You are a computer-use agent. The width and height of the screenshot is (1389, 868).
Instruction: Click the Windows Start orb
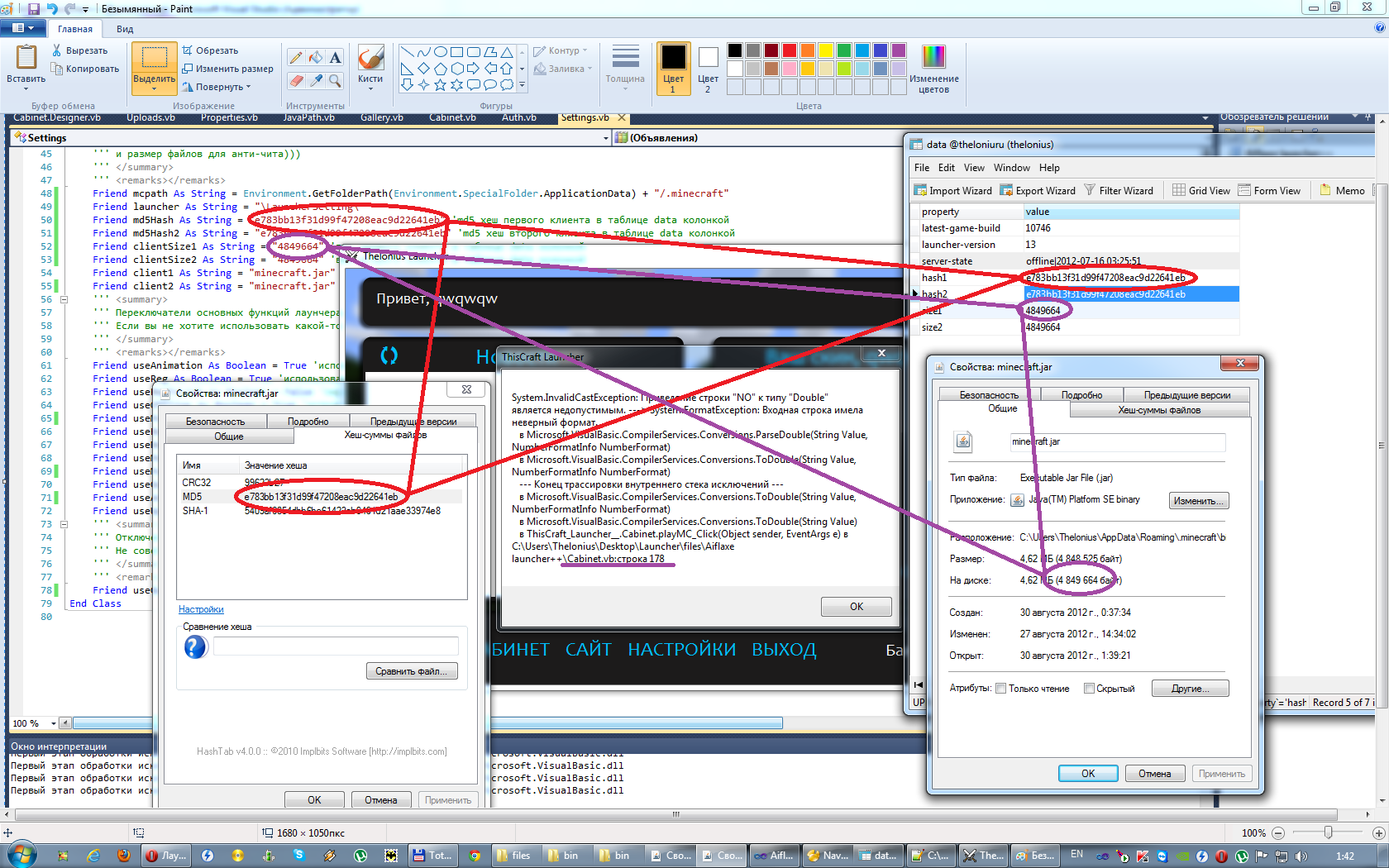click(21, 855)
